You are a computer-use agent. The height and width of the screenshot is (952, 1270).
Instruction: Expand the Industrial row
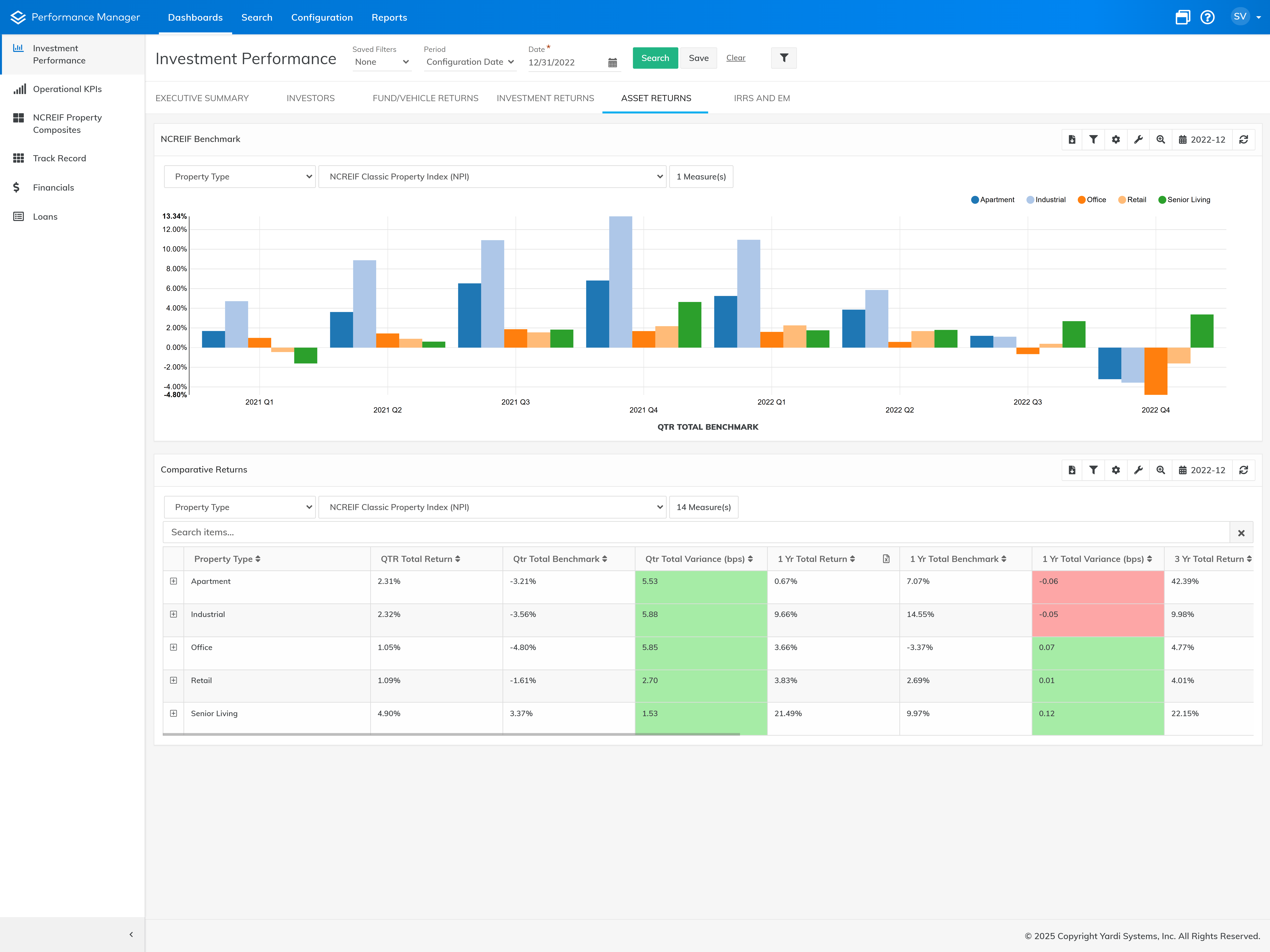tap(173, 614)
